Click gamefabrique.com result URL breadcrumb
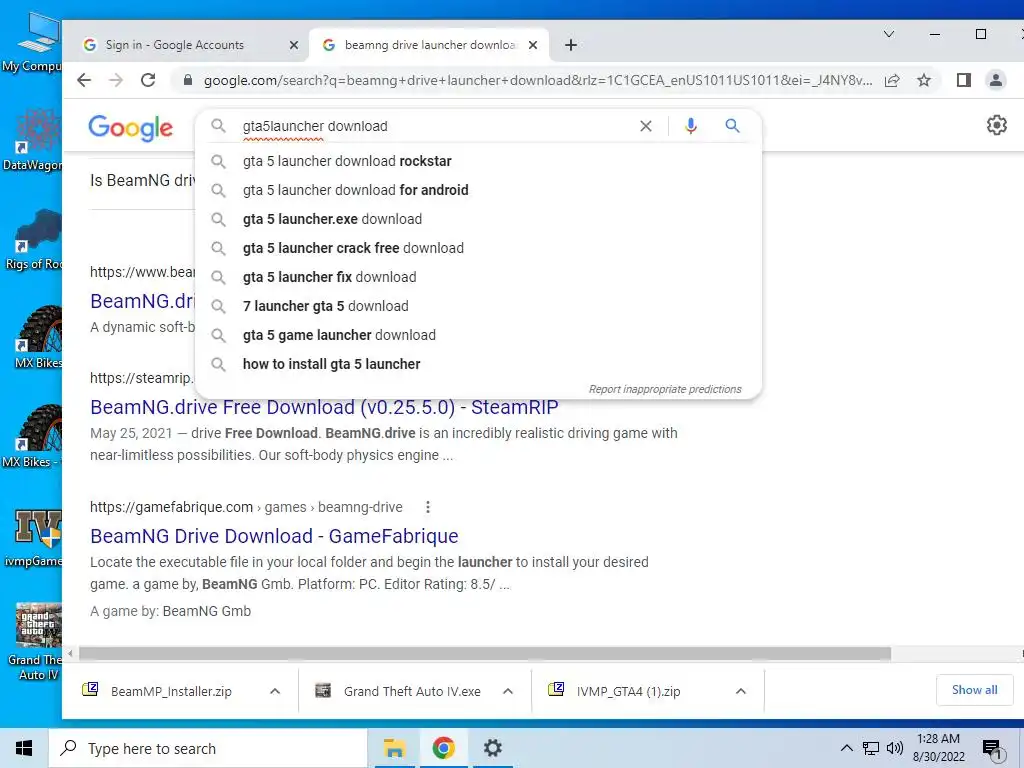 [x=246, y=507]
